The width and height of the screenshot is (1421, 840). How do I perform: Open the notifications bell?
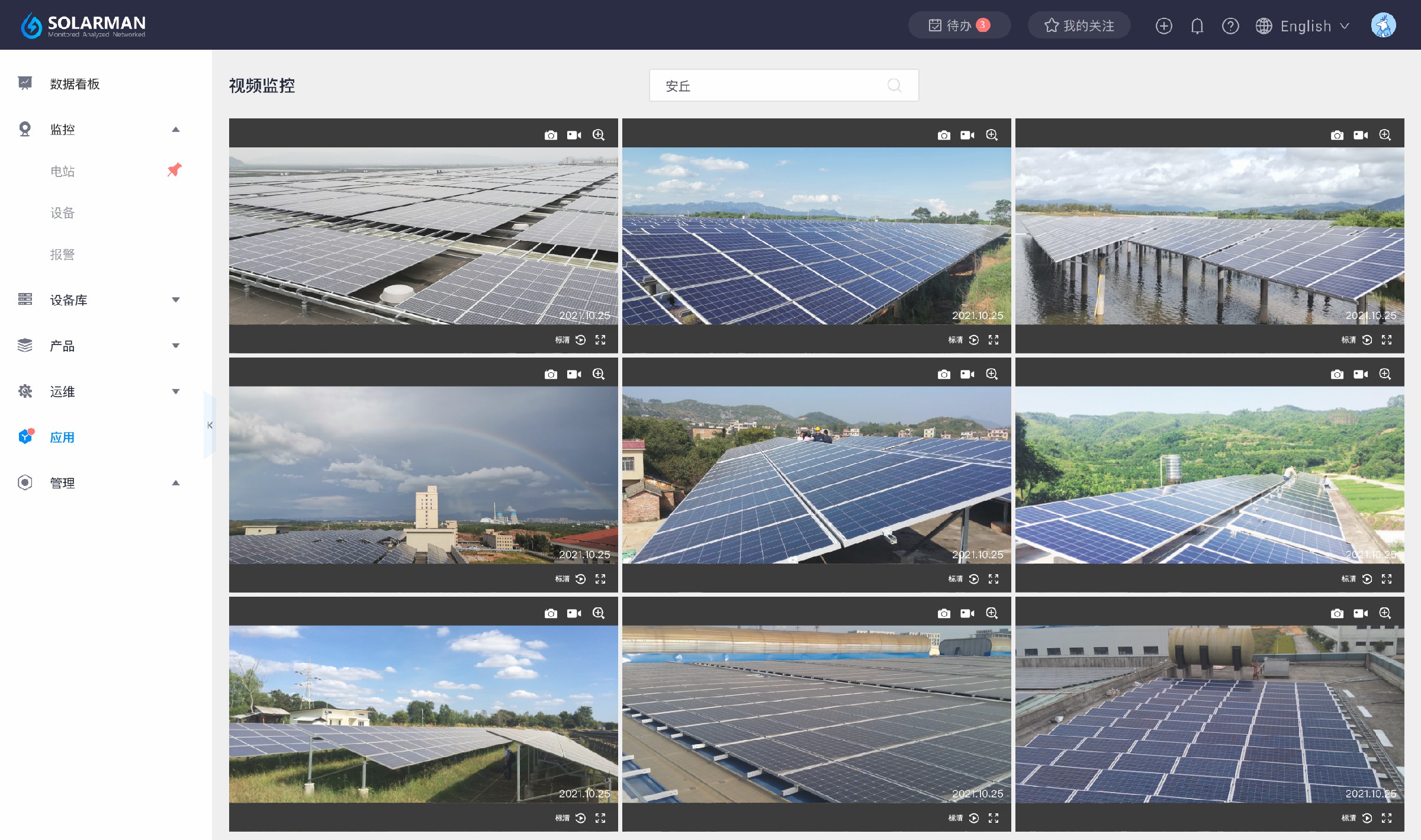[1197, 26]
